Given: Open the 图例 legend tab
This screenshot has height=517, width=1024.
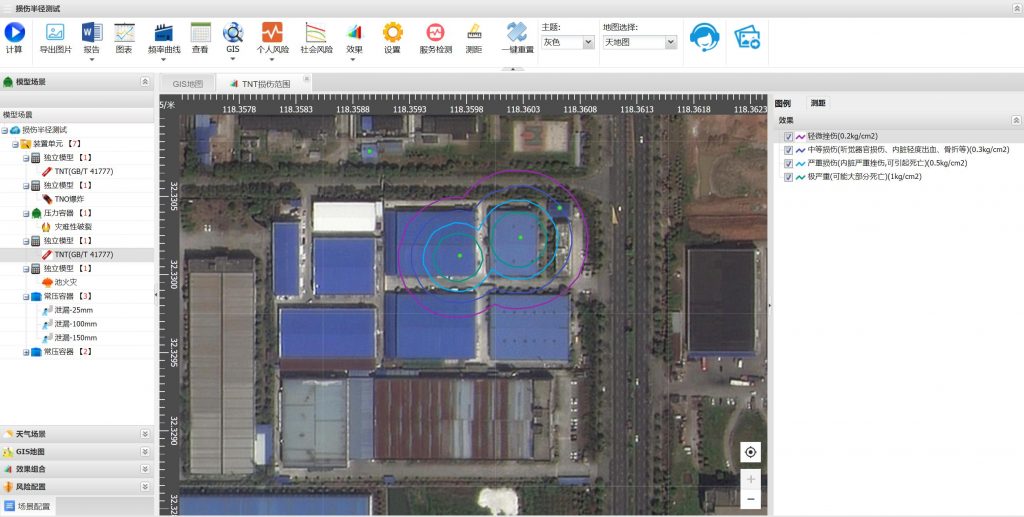Looking at the screenshot, I should pyautogui.click(x=782, y=103).
